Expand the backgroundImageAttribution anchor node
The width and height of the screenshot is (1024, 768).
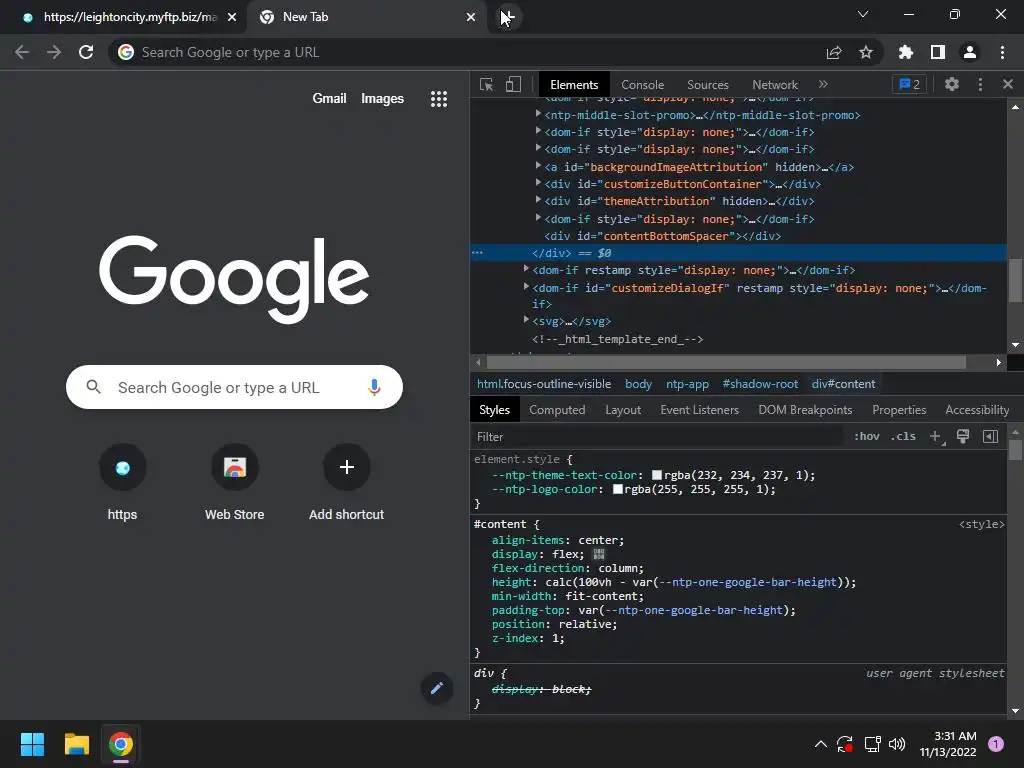click(538, 167)
